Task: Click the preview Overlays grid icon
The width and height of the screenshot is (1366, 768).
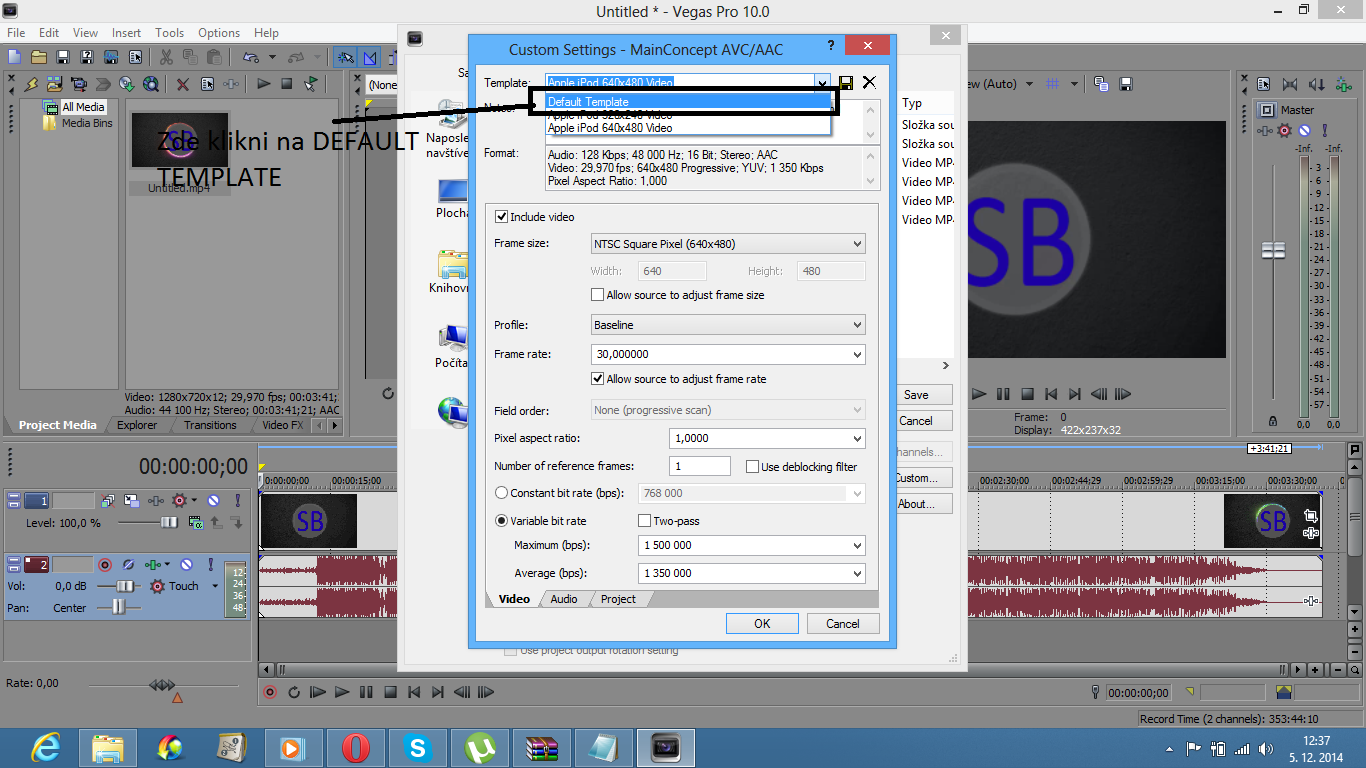Action: [1054, 84]
